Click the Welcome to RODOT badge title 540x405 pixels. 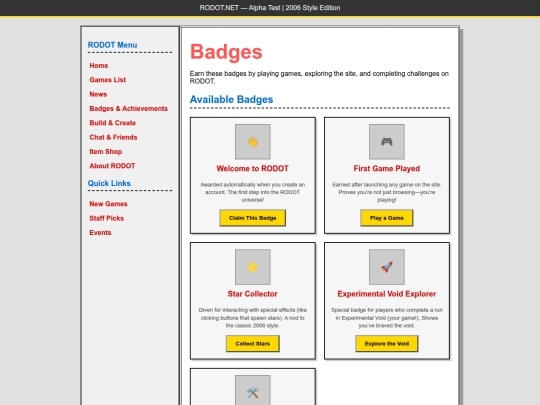tap(252, 169)
